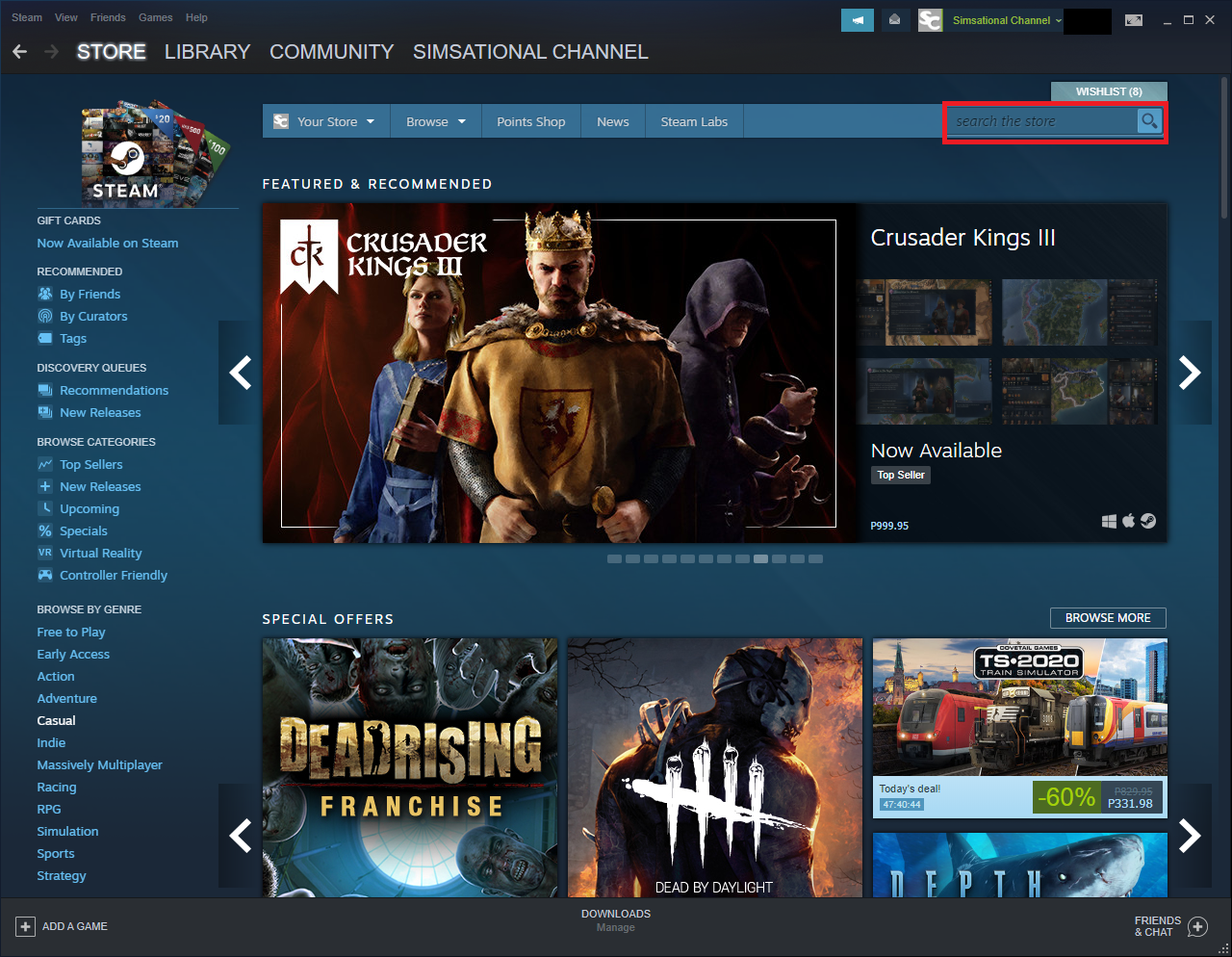Image resolution: width=1232 pixels, height=957 pixels.
Task: Open the SIMSATIONAL CHANNEL profile tab
Action: 530,52
